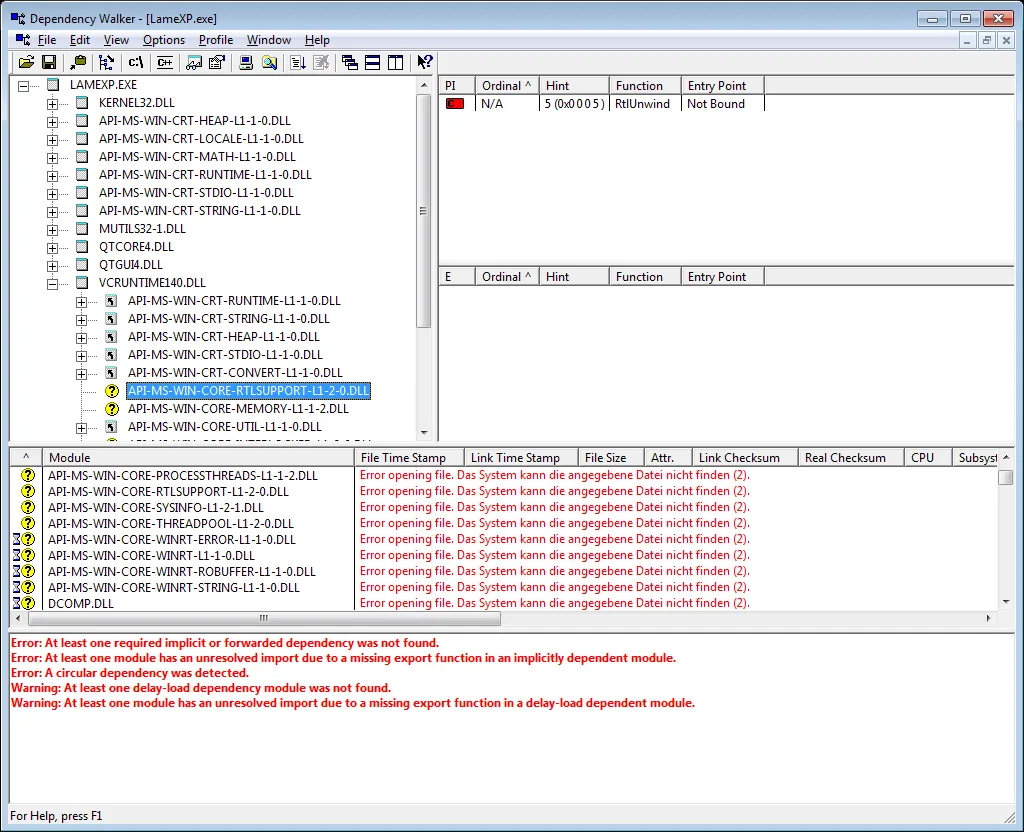Click the context Help arrow-question icon
This screenshot has width=1024, height=832.
click(x=424, y=62)
